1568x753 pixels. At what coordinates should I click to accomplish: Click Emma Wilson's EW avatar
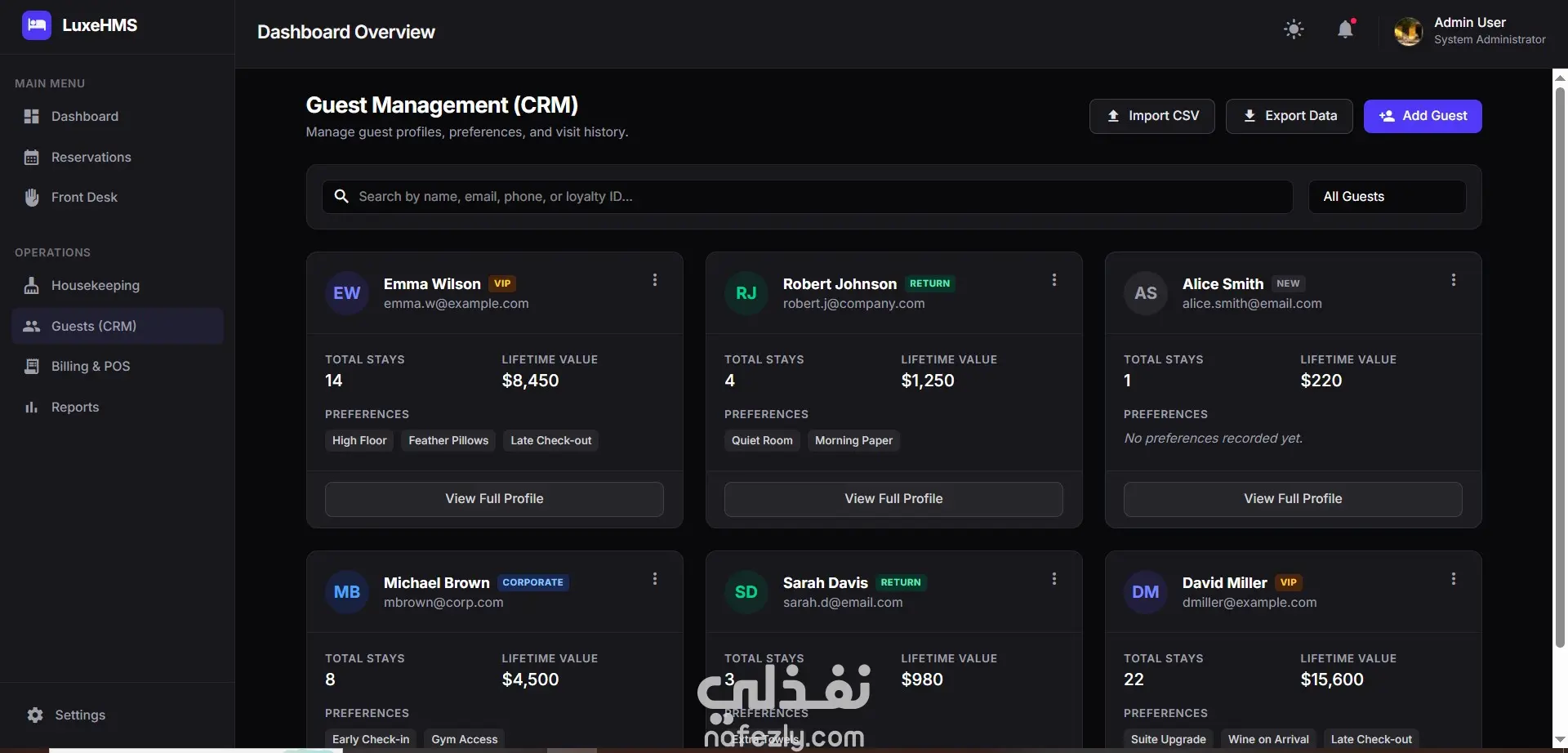(347, 293)
